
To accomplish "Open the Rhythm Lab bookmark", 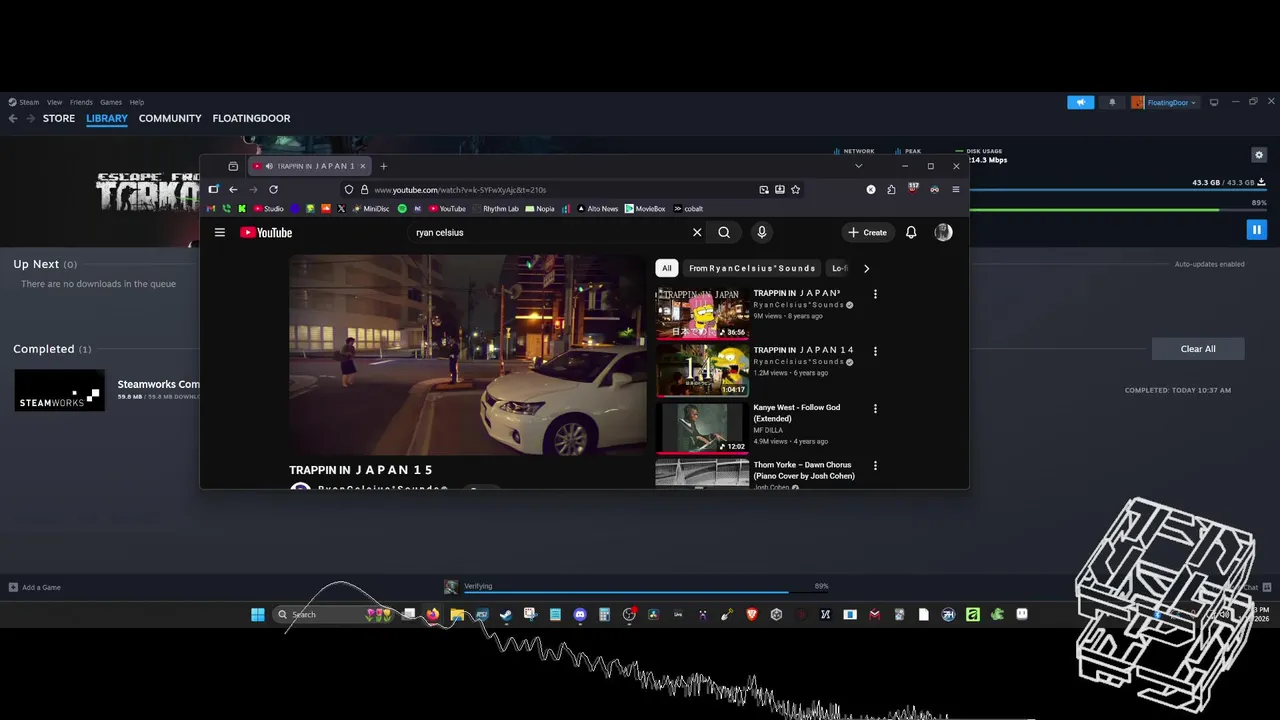I will coord(495,209).
